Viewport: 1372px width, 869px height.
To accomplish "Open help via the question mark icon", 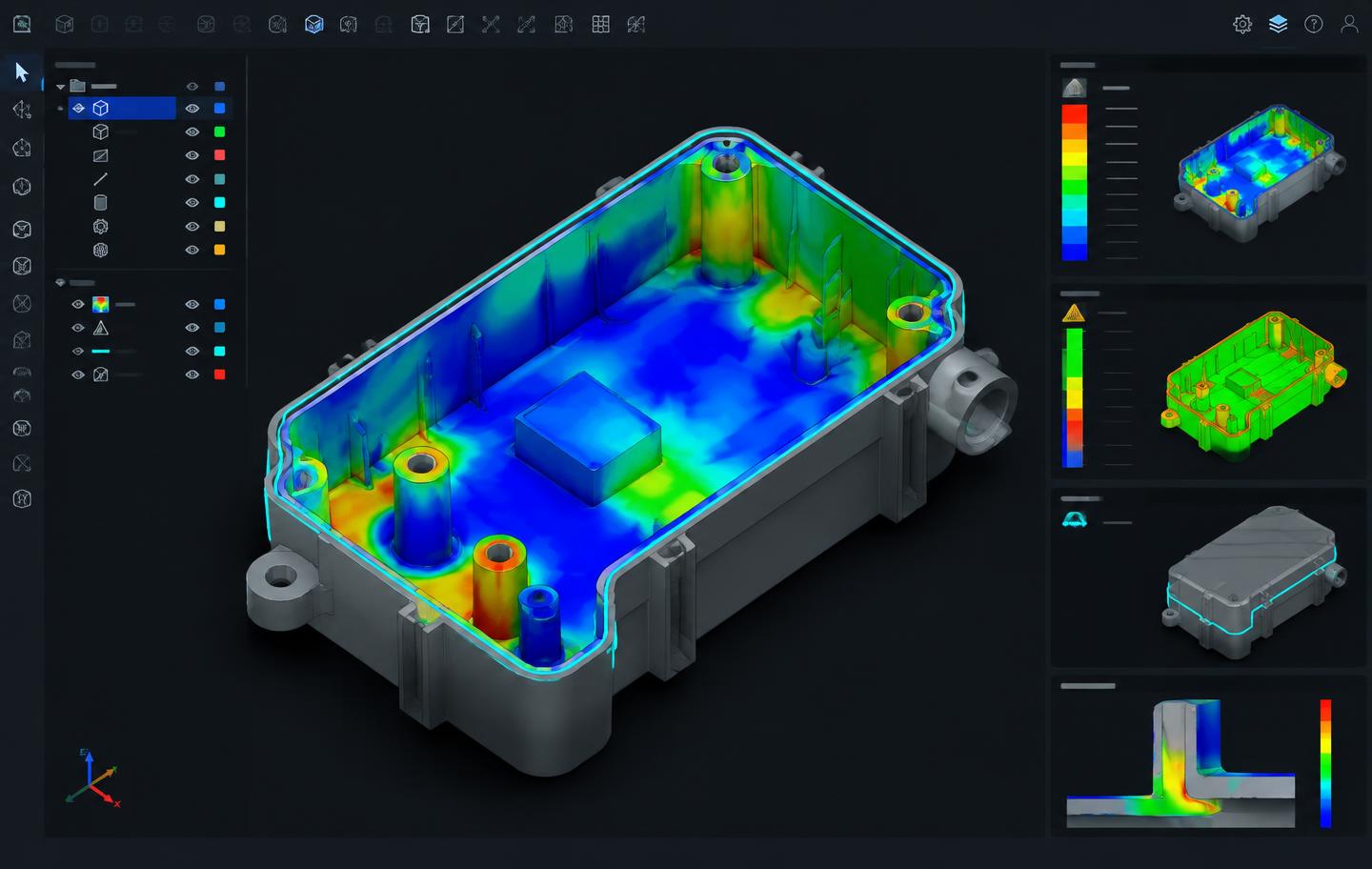I will [1314, 25].
